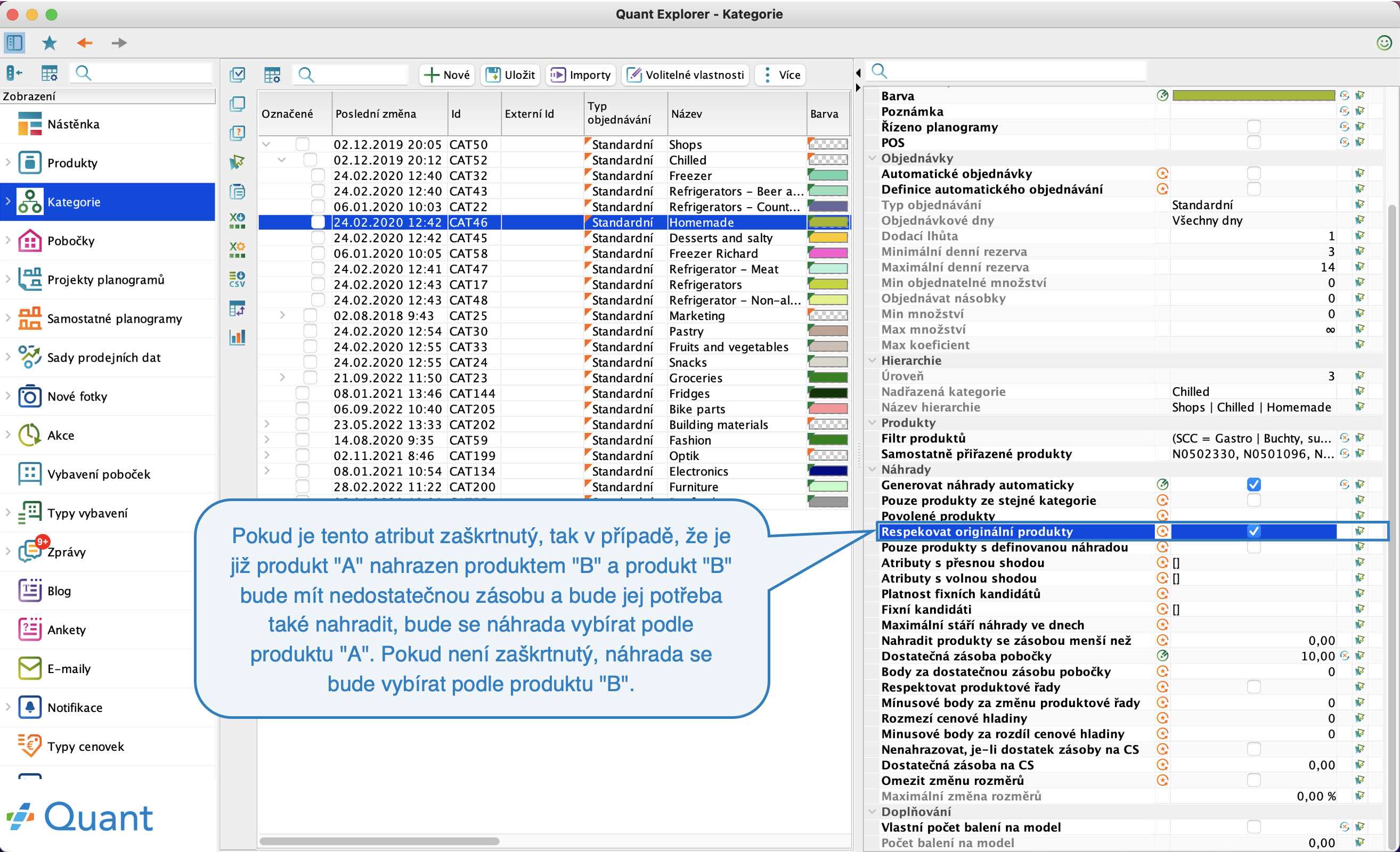Collapse the Hierarchie property group

(x=872, y=360)
